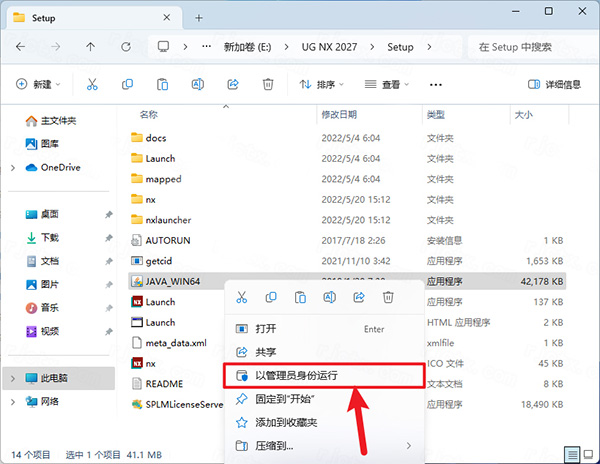This screenshot has height=464, width=600.
Task: Open a new tab with plus button
Action: [199, 17]
